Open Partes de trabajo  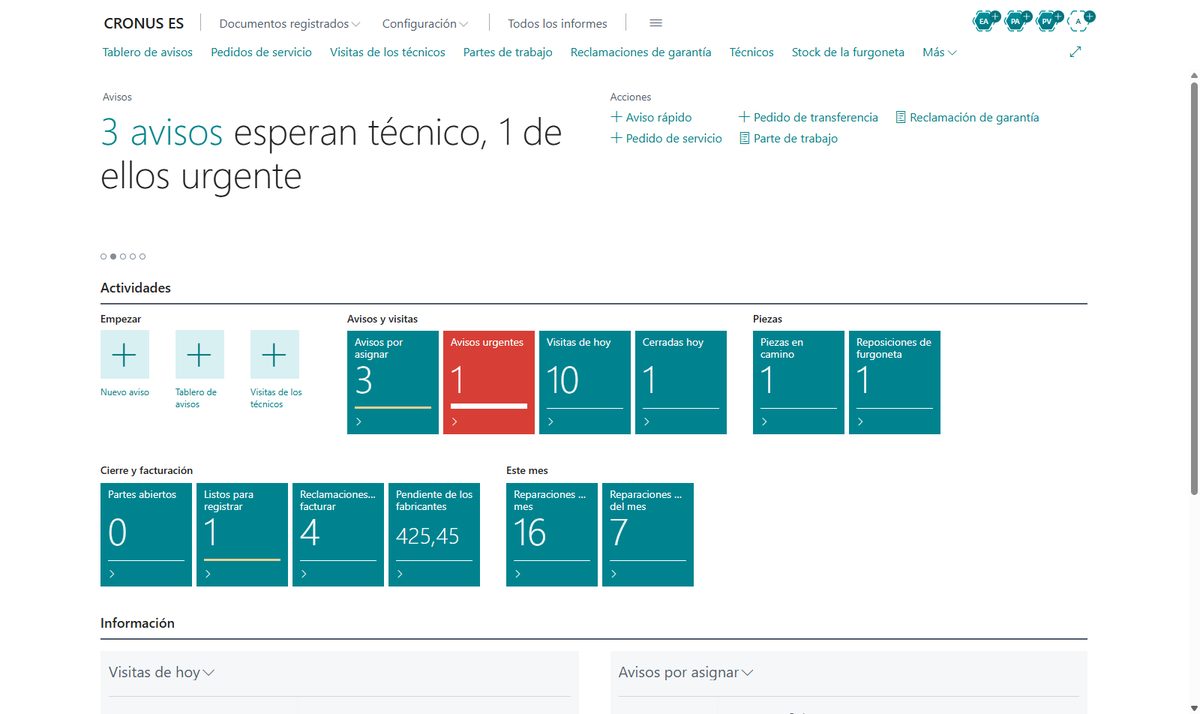[x=508, y=52]
